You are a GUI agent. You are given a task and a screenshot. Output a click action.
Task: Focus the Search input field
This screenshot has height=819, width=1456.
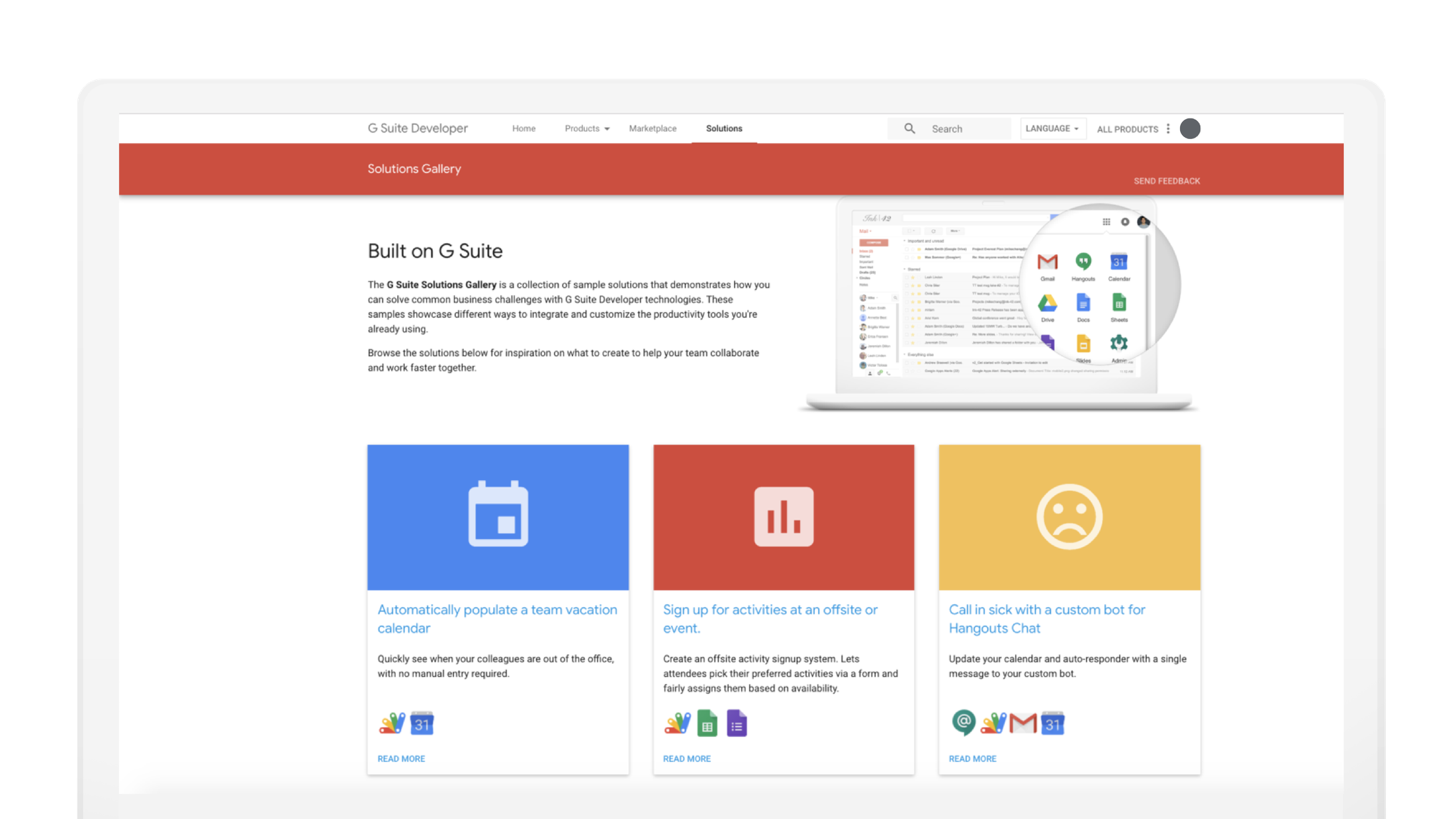click(x=949, y=128)
